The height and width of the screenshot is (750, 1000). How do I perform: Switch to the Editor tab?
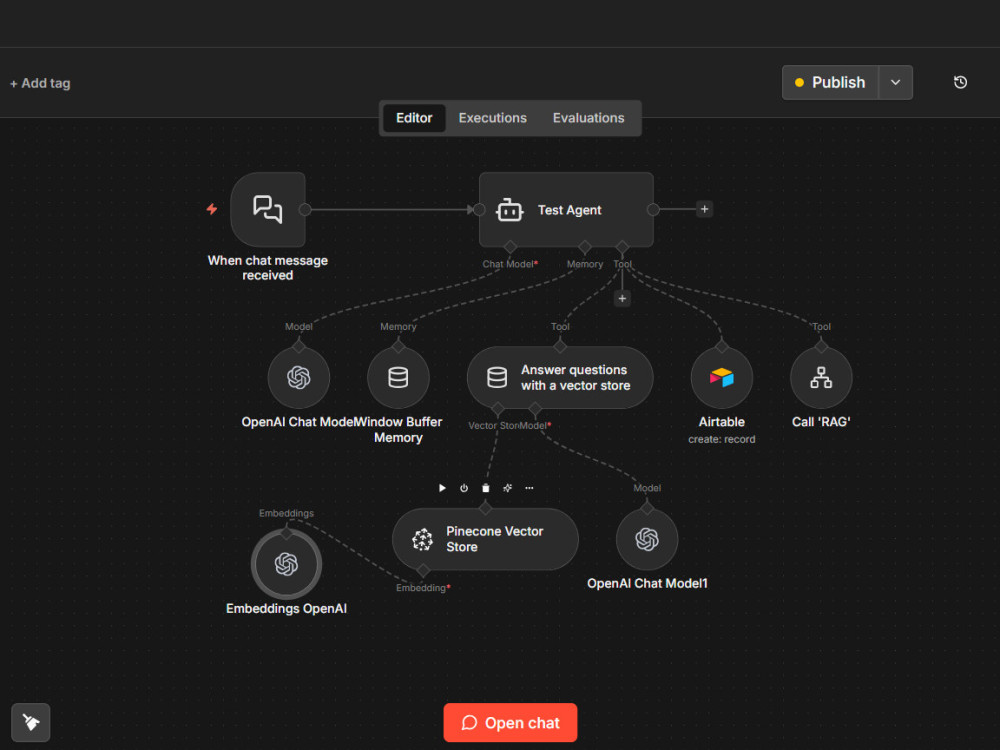pos(414,118)
